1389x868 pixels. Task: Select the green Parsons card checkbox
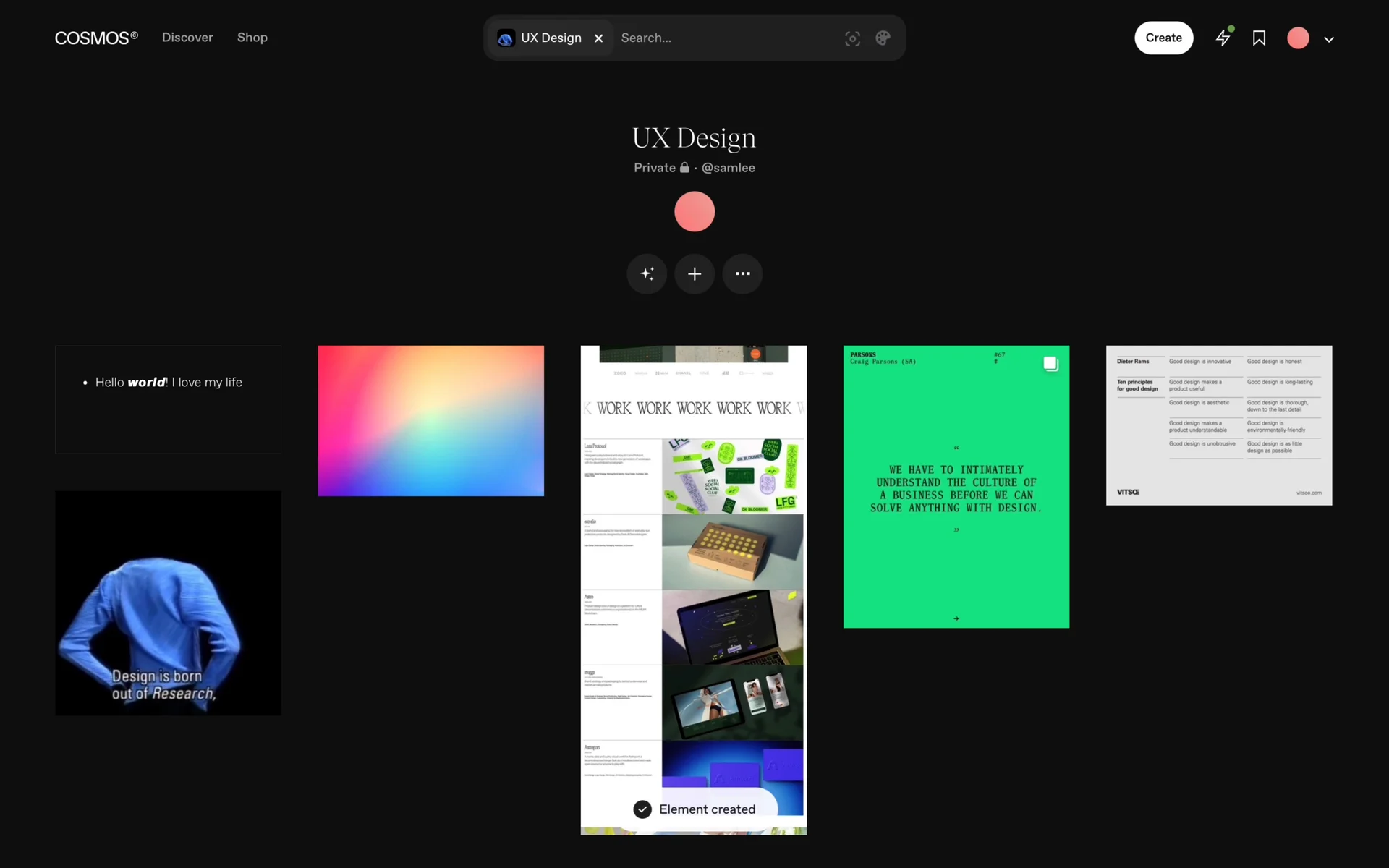tap(1050, 364)
